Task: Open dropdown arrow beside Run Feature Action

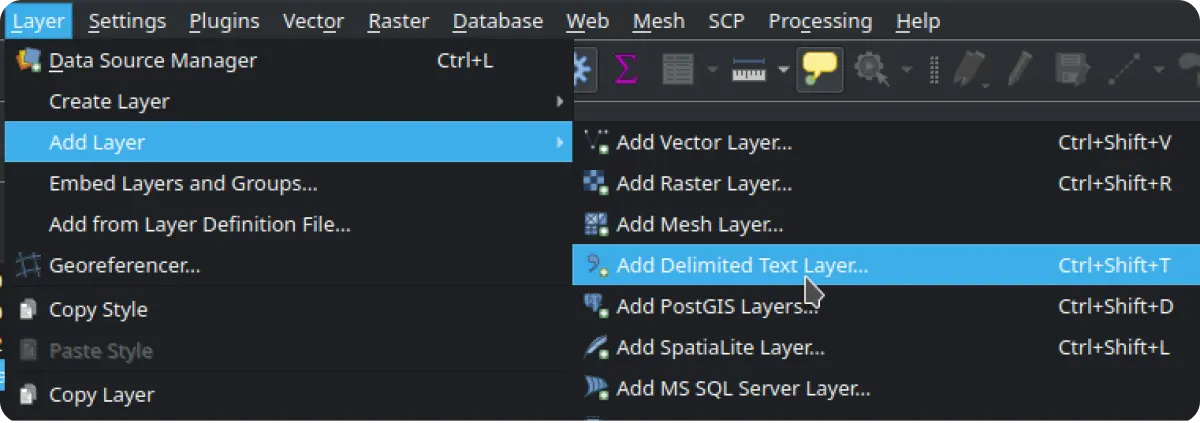Action: [906, 70]
